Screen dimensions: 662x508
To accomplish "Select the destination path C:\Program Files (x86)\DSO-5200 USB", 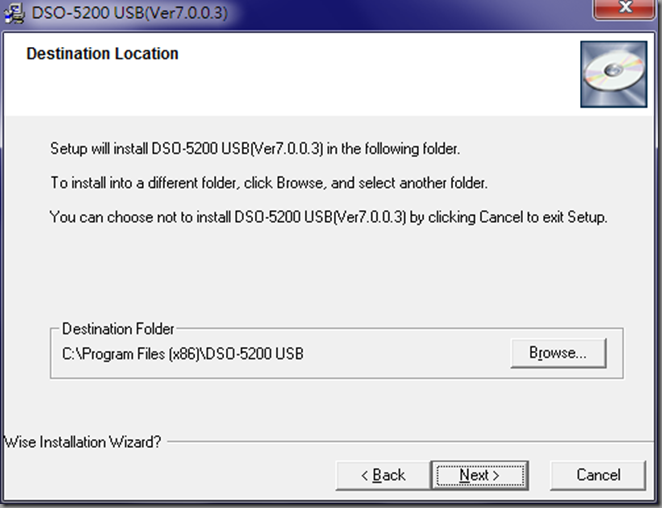I will pyautogui.click(x=183, y=354).
